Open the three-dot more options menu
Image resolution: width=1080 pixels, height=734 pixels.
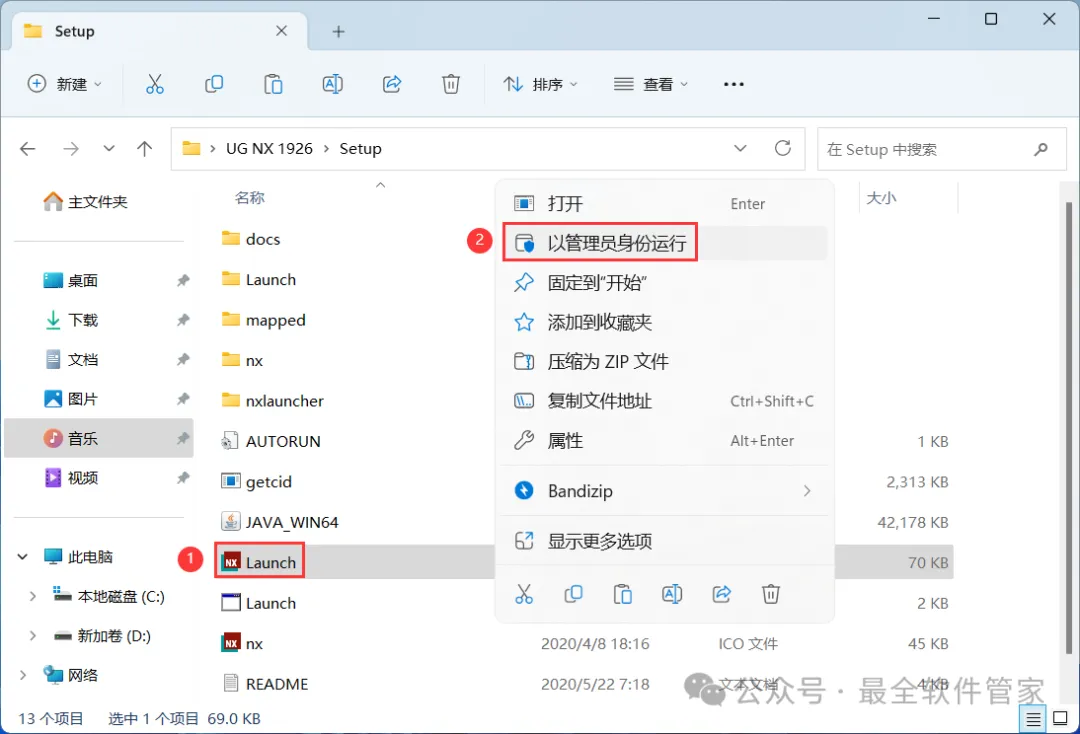tap(734, 84)
